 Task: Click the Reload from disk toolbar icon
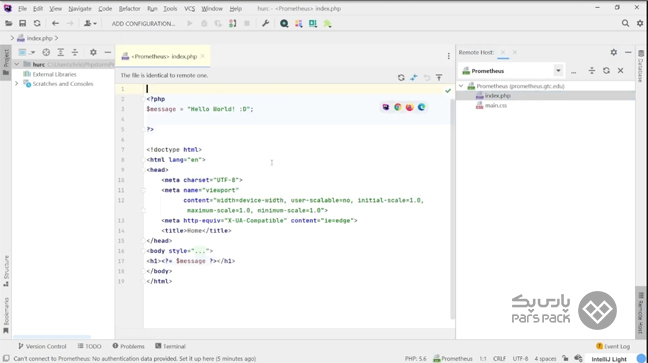37,24
